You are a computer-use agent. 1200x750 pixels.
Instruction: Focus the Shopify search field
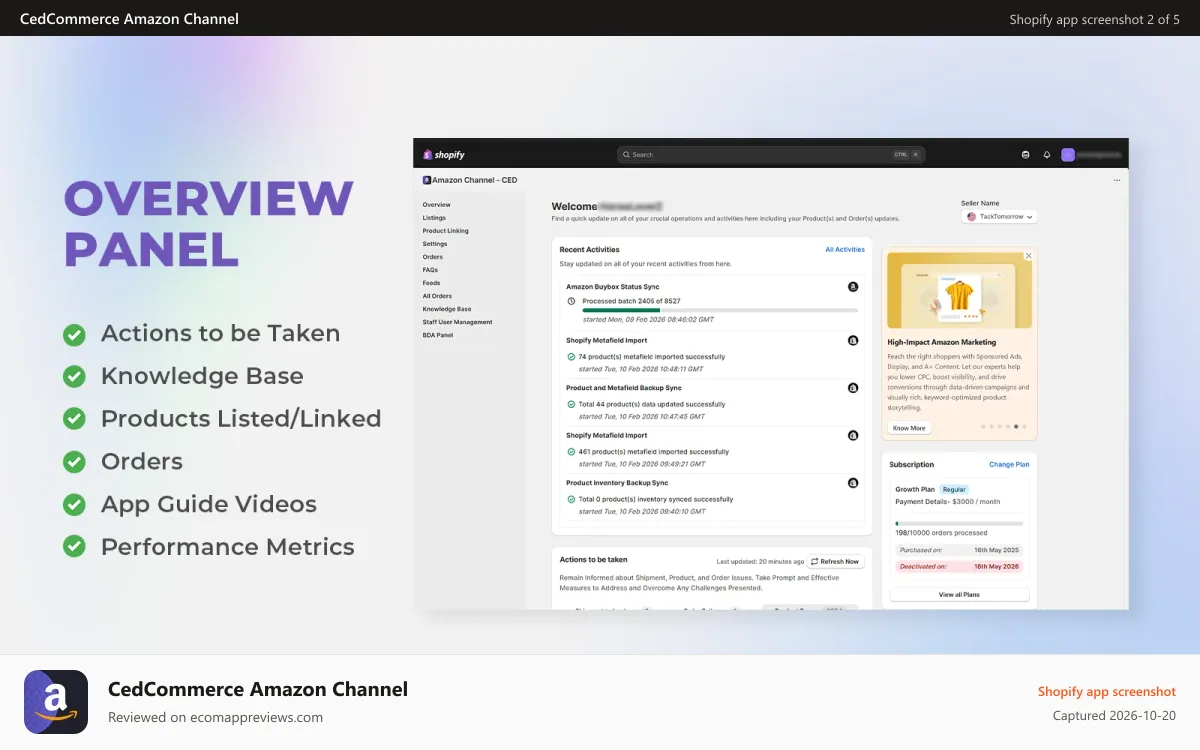point(771,155)
